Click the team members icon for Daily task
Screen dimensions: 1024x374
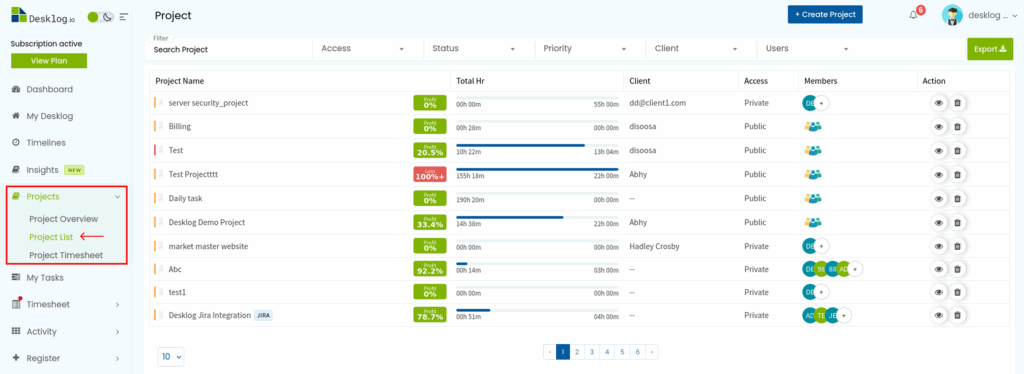pos(813,198)
